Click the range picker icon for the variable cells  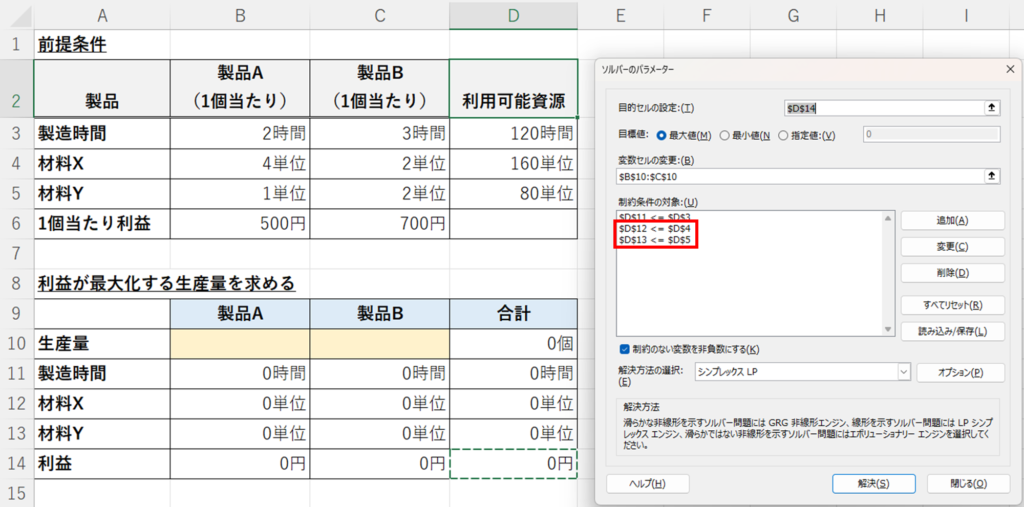coord(992,176)
